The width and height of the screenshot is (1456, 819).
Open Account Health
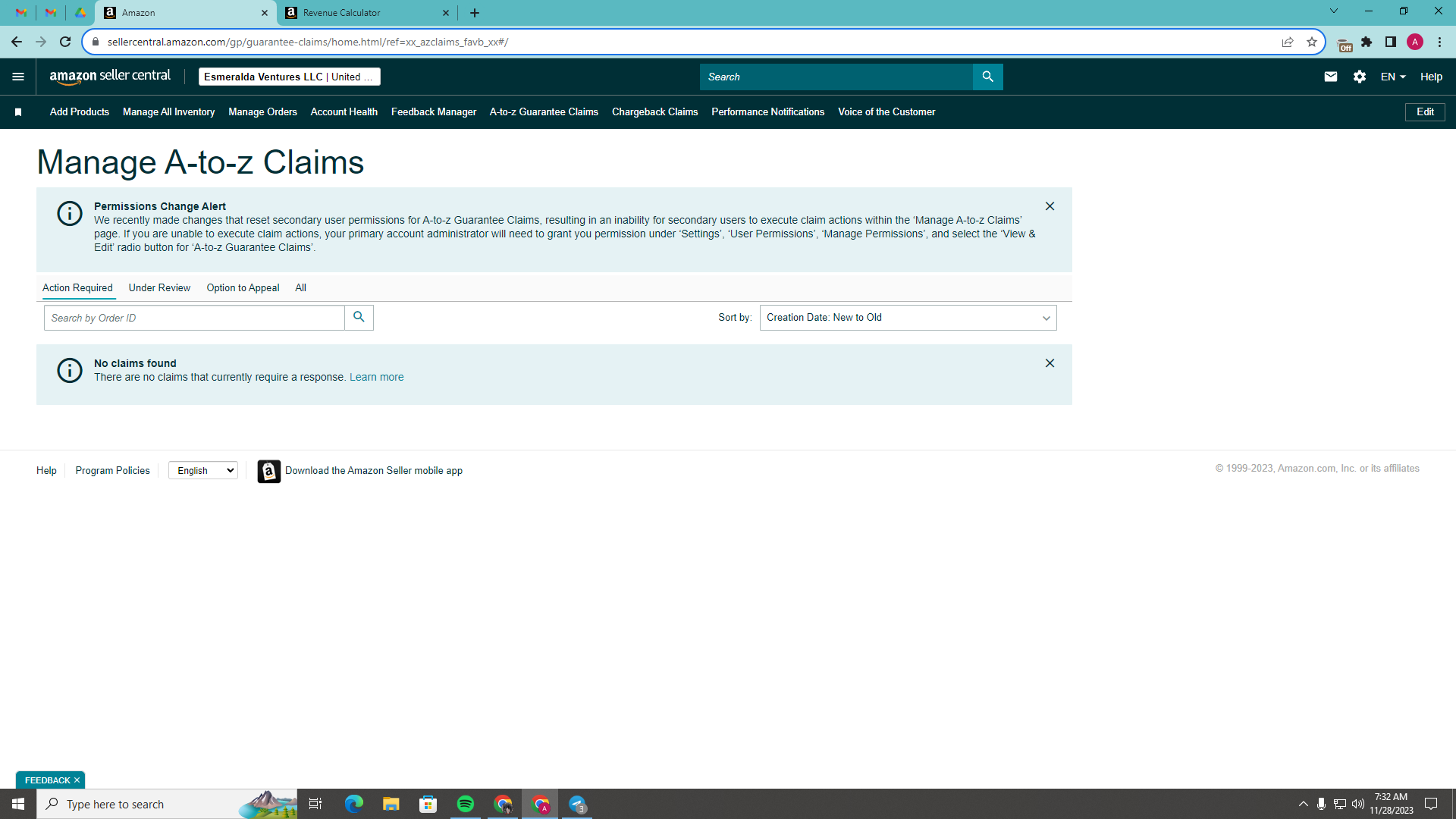coord(344,112)
